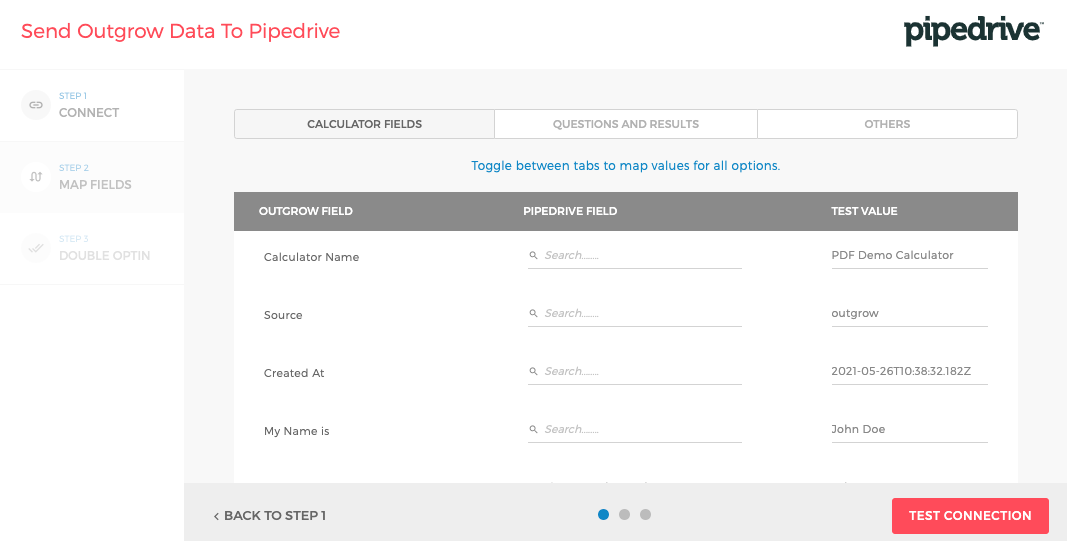Screen dimensions: 1067x541
Task: Click the Double Optin checkmark icon
Action: 36,248
